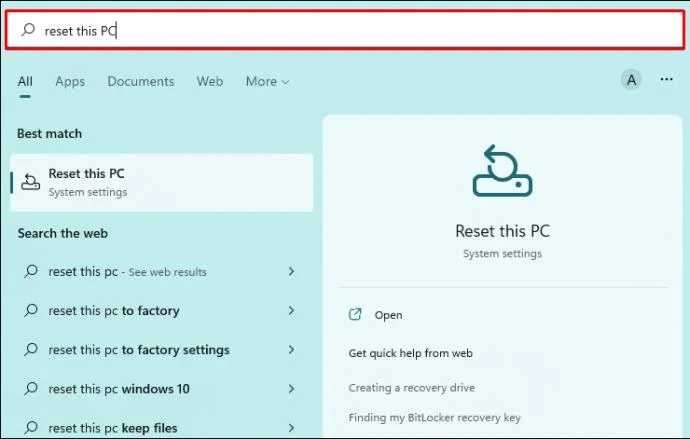Expand chevron for 'reset this pc windows 10'
Viewport: 690px width, 439px height.
[291, 389]
